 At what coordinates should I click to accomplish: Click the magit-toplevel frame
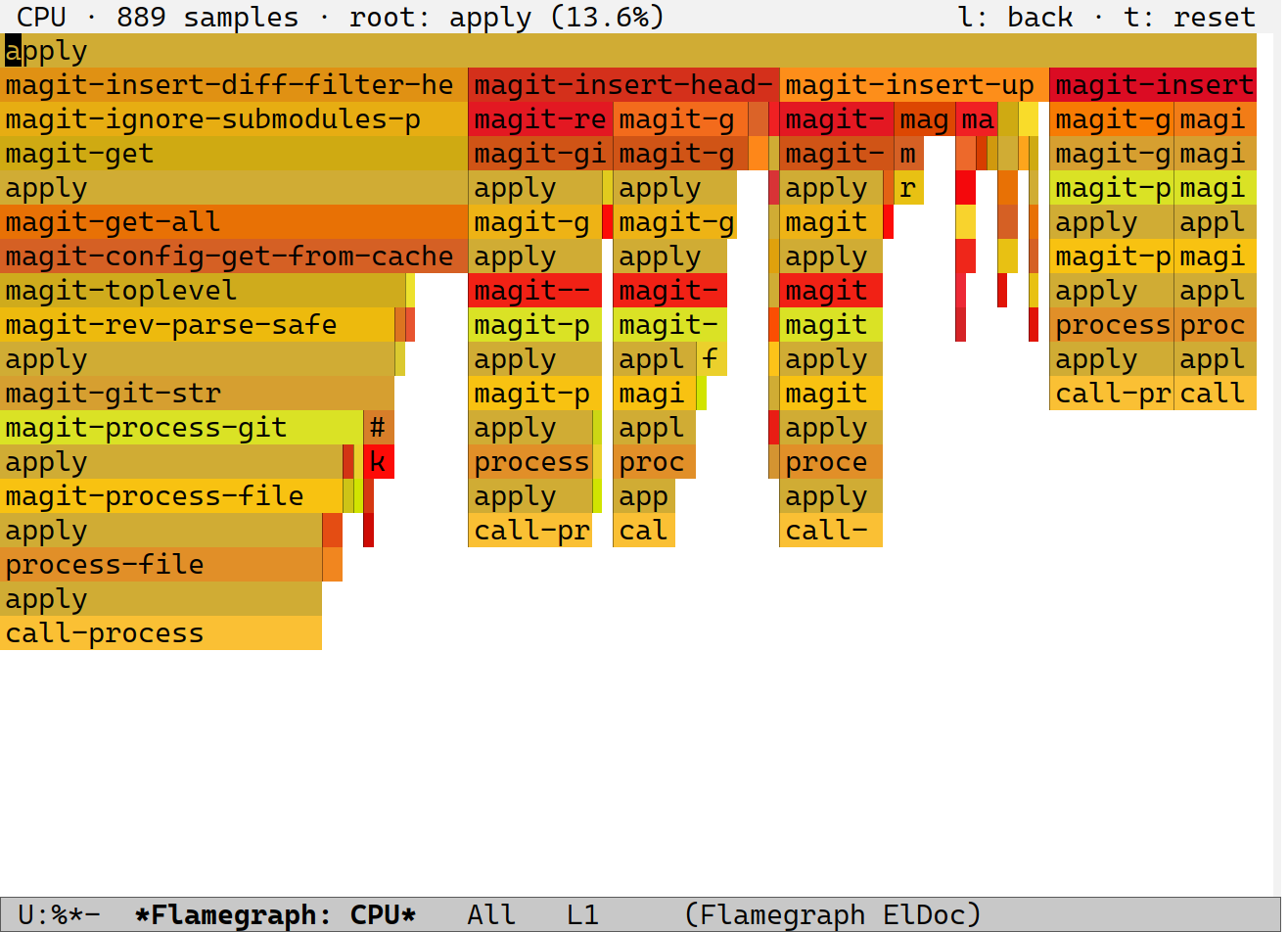coord(203,291)
